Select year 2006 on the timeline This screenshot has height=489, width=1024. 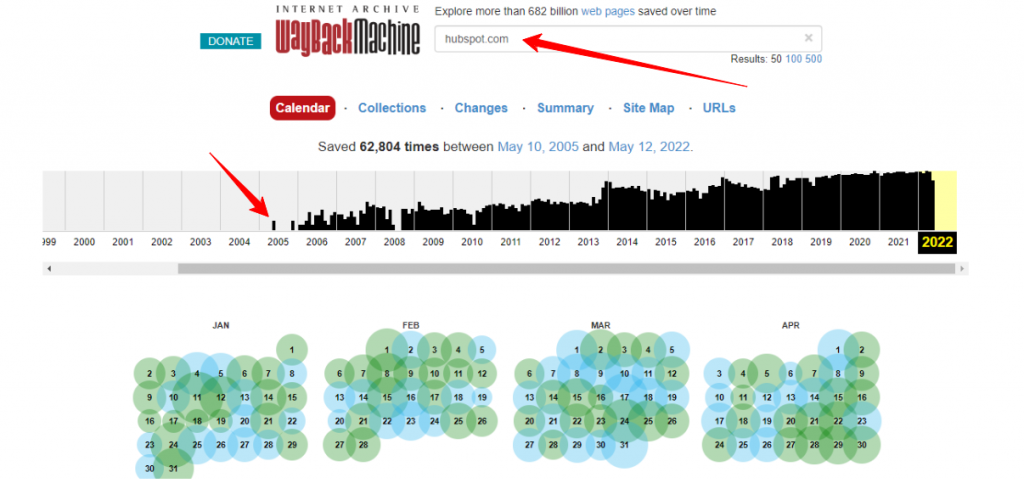[x=317, y=242]
